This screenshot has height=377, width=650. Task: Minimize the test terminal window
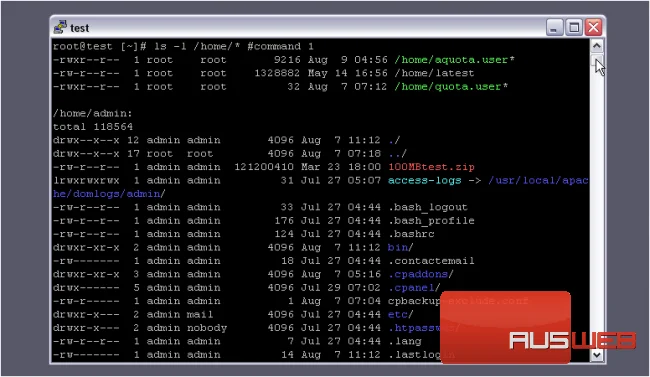(554, 27)
